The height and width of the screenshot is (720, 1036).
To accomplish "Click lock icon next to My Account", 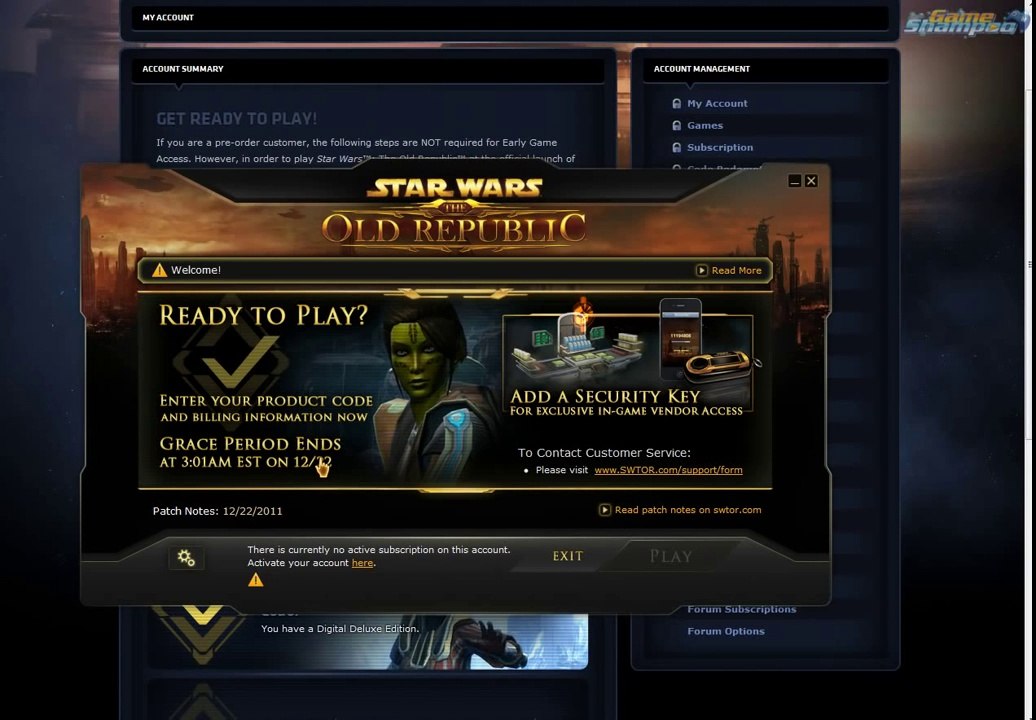I will click(x=677, y=104).
